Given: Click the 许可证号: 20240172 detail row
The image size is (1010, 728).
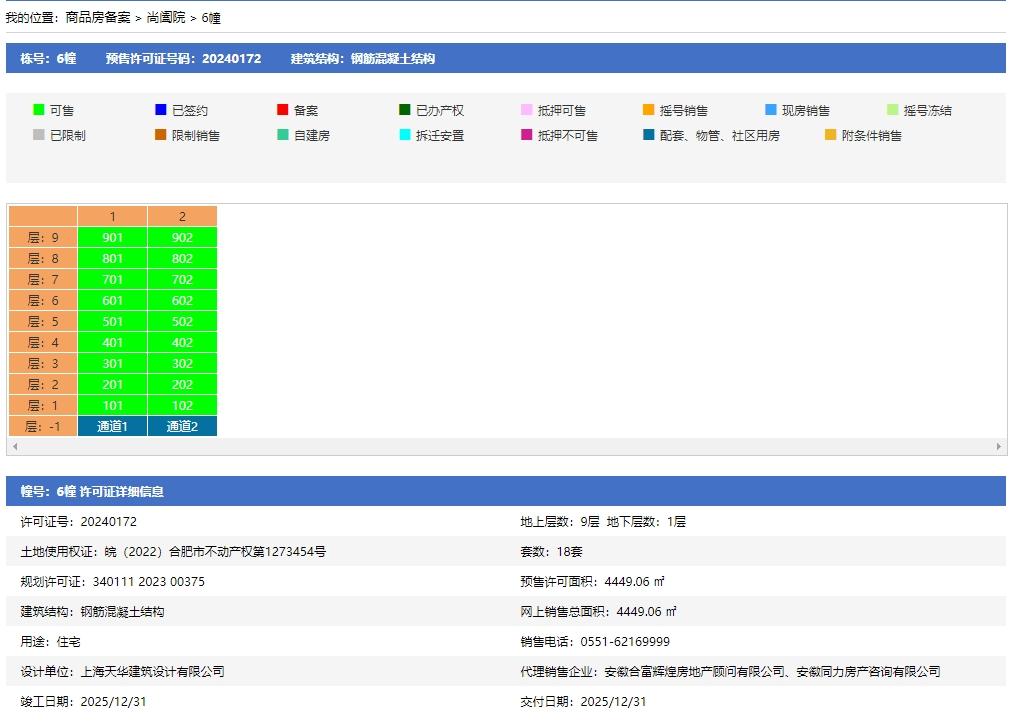Looking at the screenshot, I should tap(79, 521).
